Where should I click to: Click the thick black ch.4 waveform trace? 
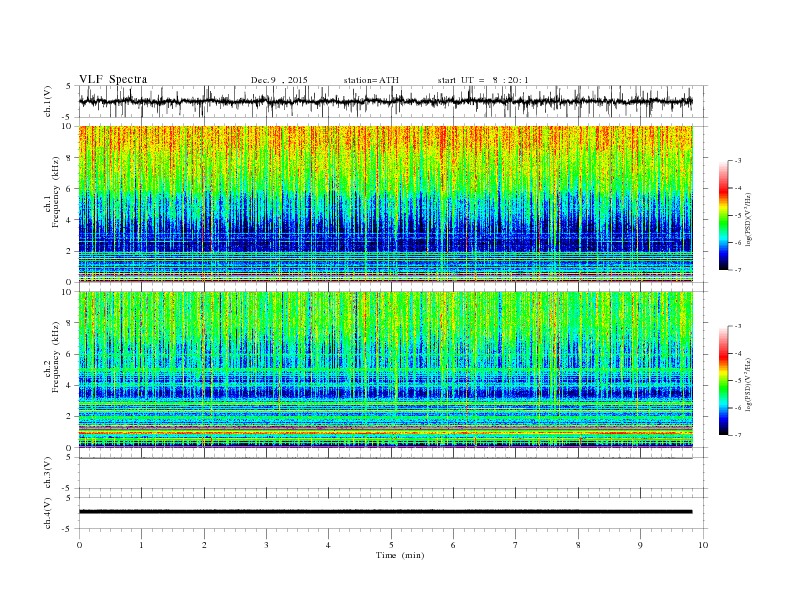[x=386, y=512]
